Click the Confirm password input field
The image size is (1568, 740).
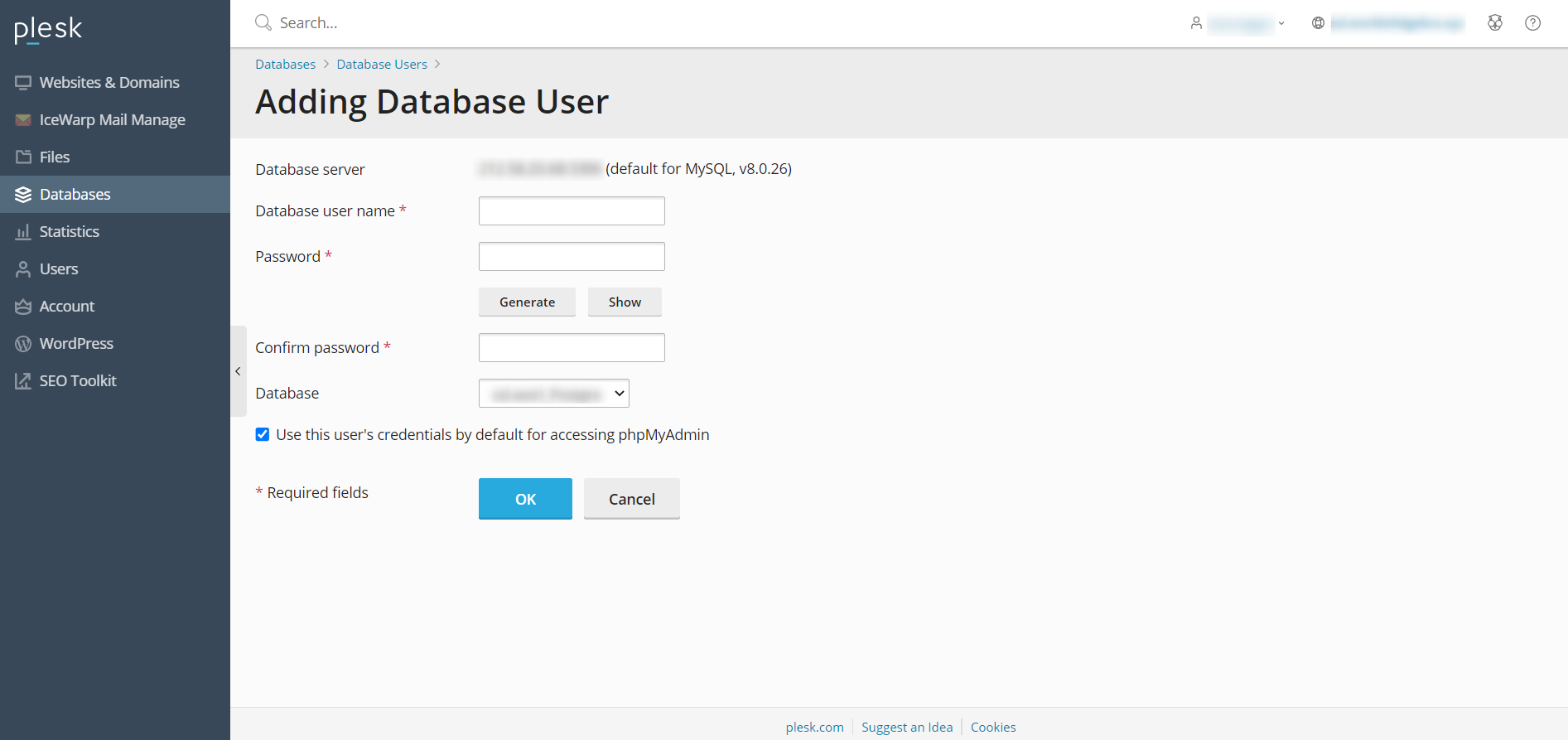572,348
